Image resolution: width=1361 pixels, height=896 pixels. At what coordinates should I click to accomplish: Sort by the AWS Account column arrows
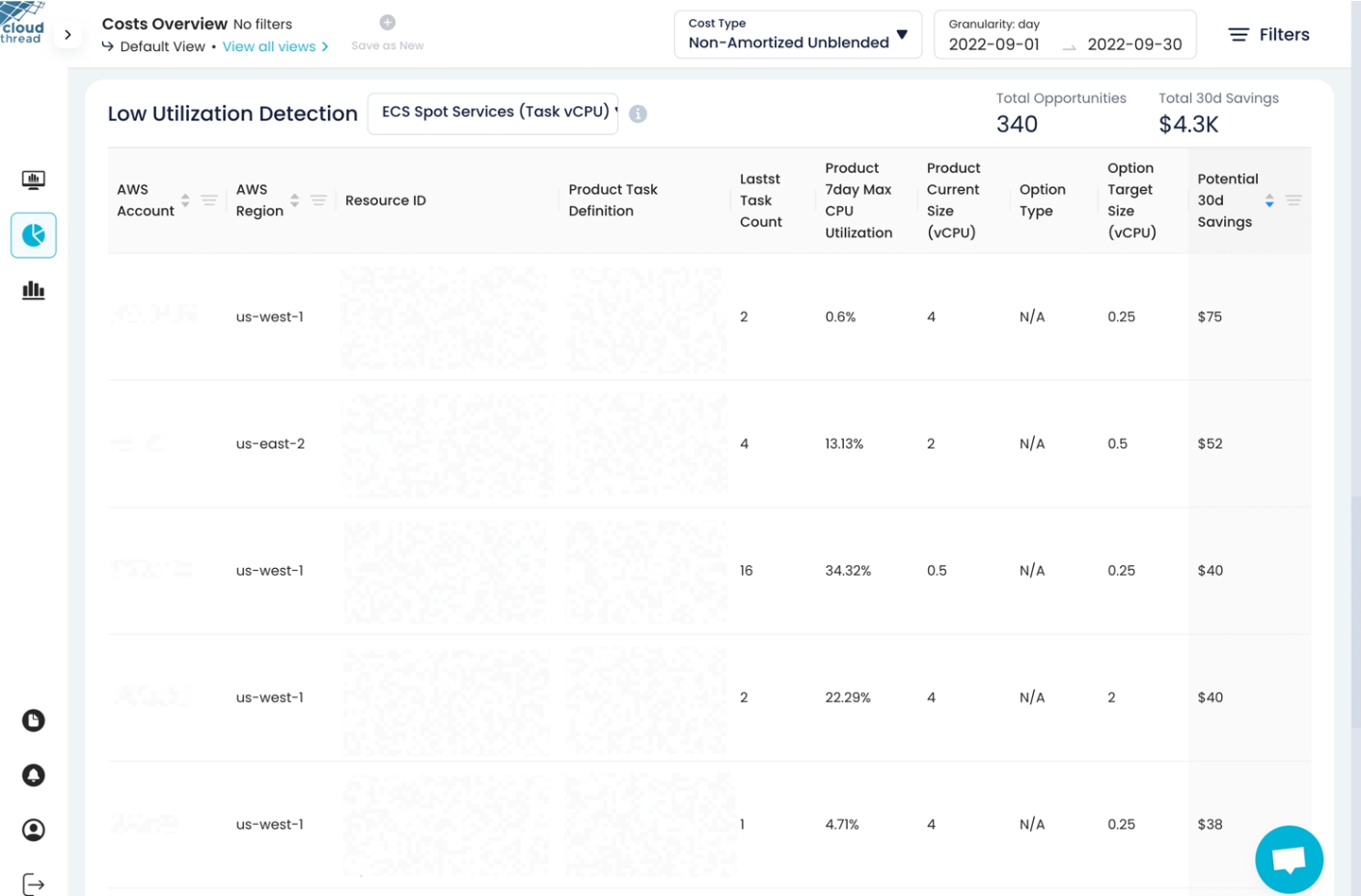tap(185, 201)
